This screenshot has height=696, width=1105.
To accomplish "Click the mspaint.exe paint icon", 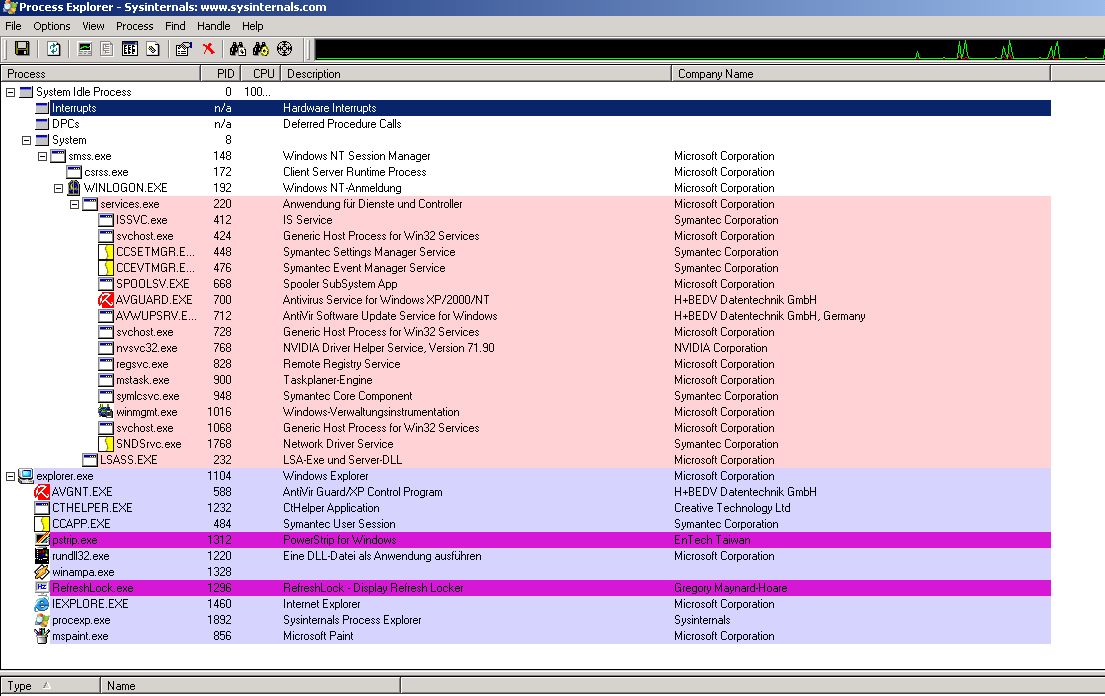I will [42, 636].
